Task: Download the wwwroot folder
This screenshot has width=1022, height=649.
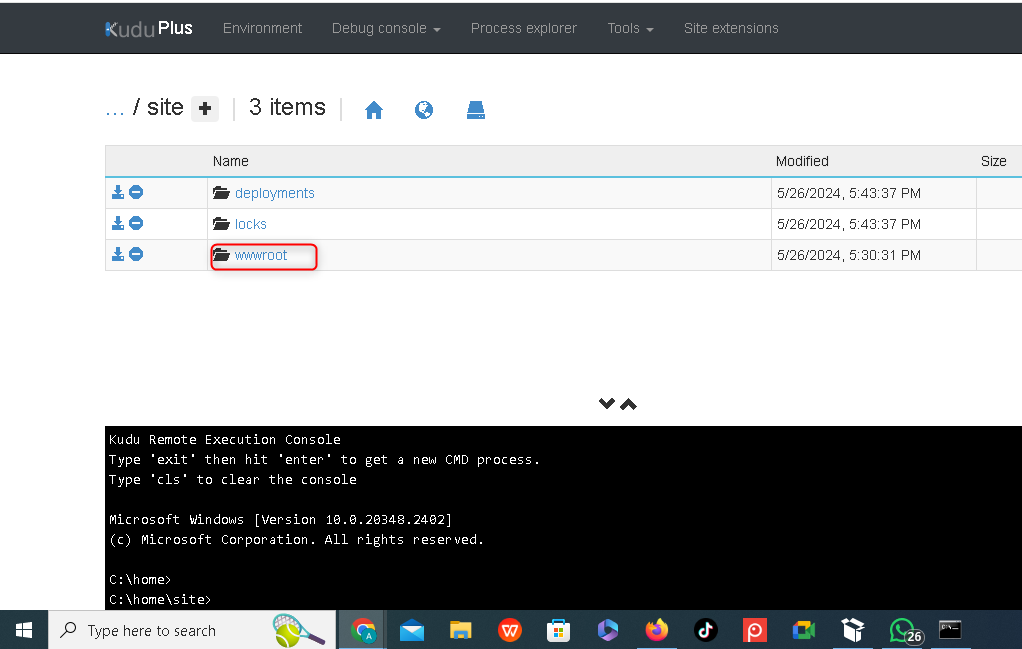Action: 118,254
